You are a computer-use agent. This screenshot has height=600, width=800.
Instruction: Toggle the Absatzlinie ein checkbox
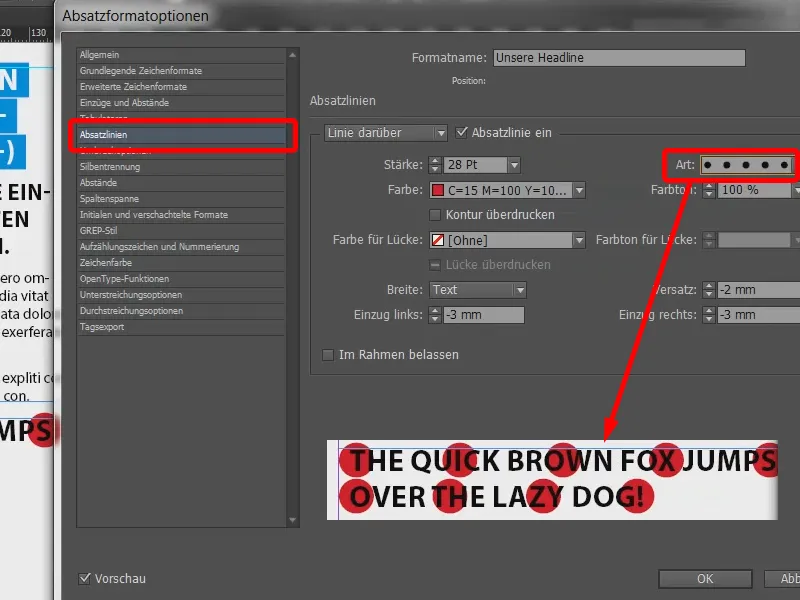click(x=461, y=133)
